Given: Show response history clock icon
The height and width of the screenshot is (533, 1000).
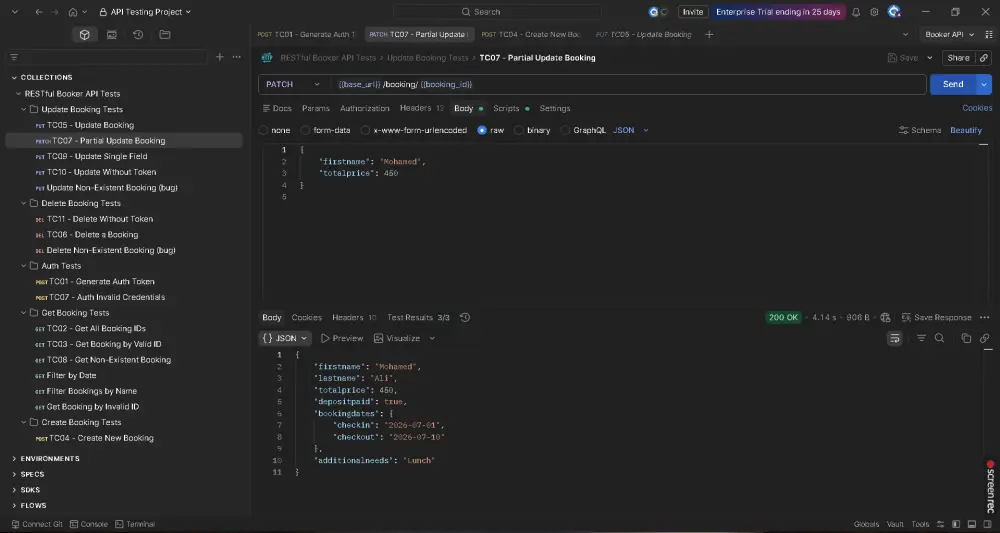Looking at the screenshot, I should tap(465, 318).
